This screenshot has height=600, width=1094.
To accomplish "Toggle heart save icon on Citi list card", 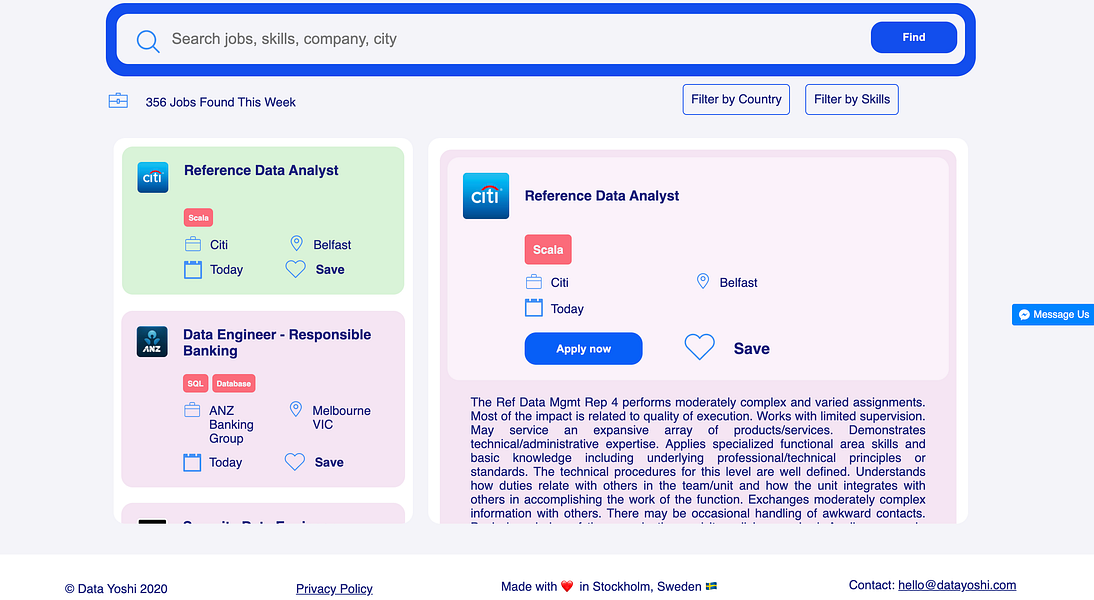I will click(296, 269).
